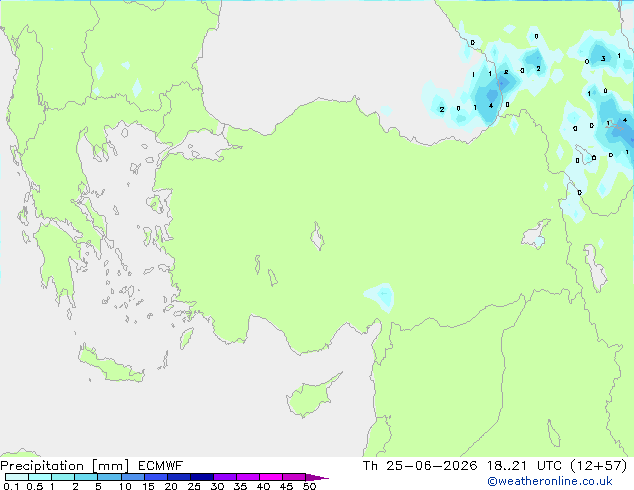
Task: Click the '(12+57)' forecast run text
Action: tap(599, 466)
